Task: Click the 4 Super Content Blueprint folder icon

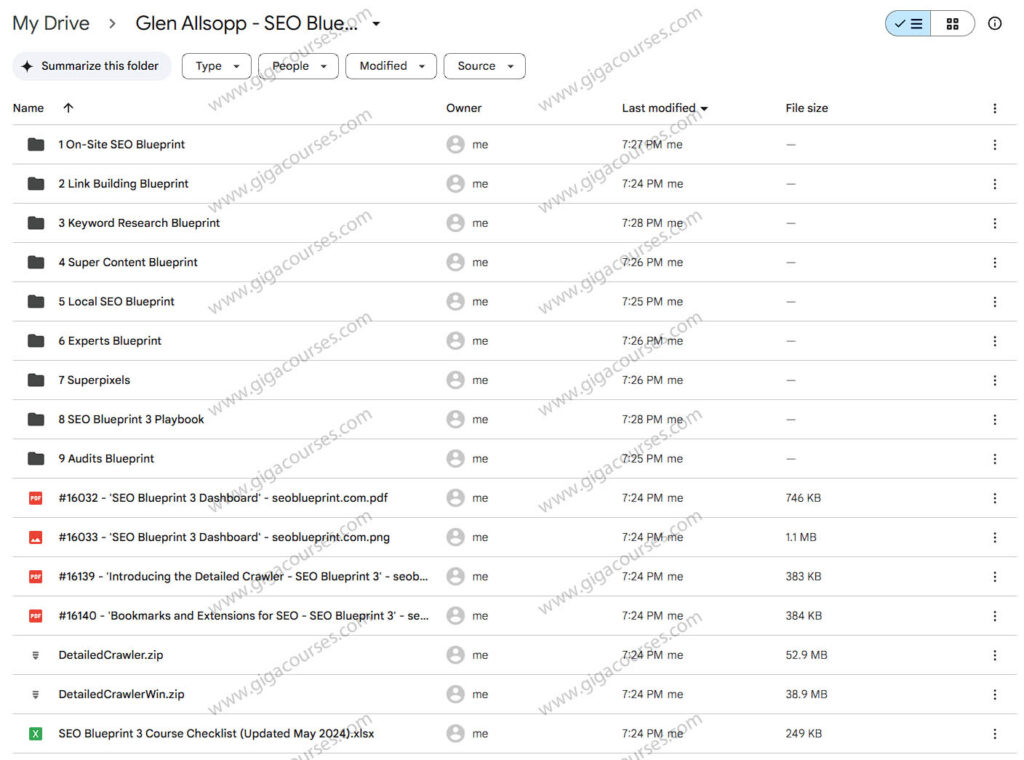Action: [36, 262]
